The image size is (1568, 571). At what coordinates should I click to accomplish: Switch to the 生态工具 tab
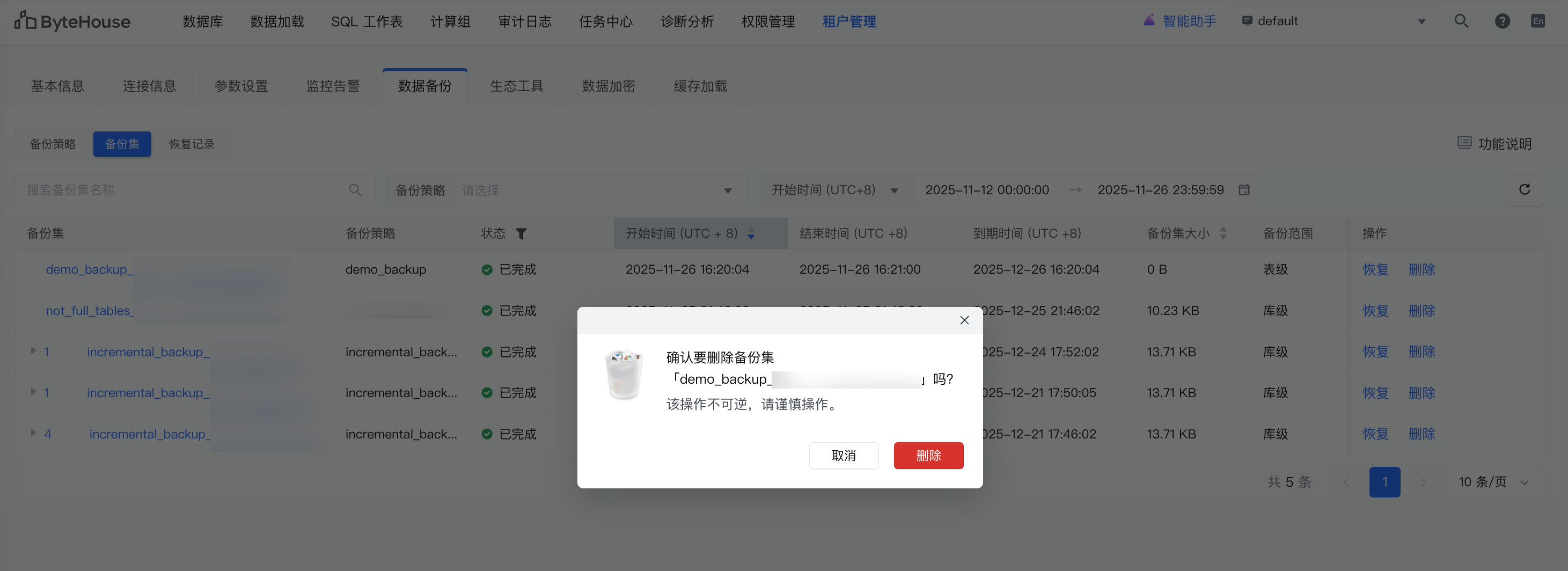[517, 86]
